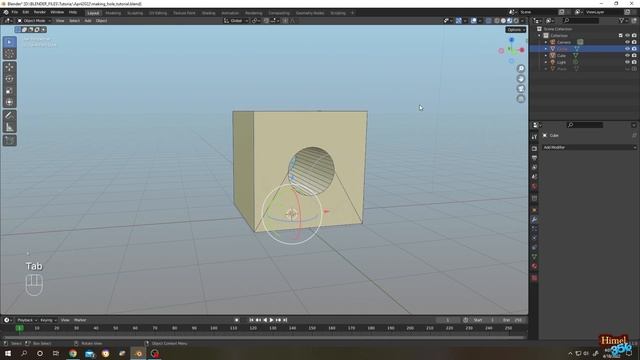Image resolution: width=640 pixels, height=360 pixels.
Task: Hide the selected object with eye icon
Action: point(627,49)
